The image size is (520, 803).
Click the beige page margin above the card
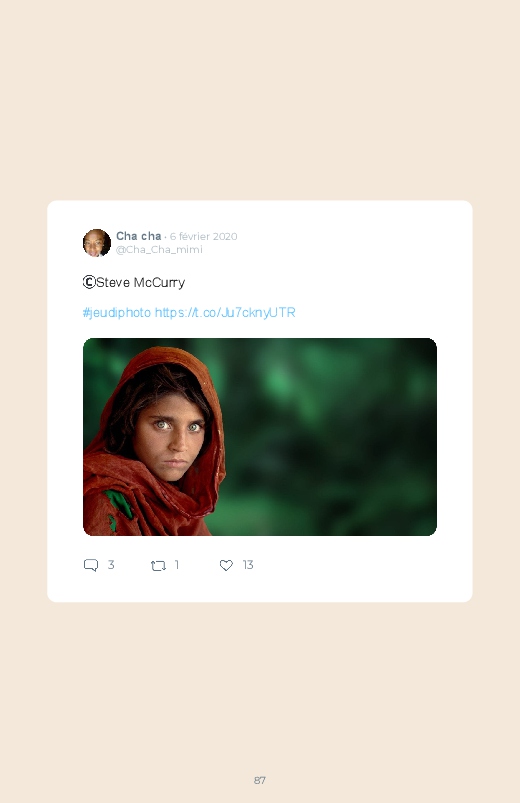click(260, 100)
